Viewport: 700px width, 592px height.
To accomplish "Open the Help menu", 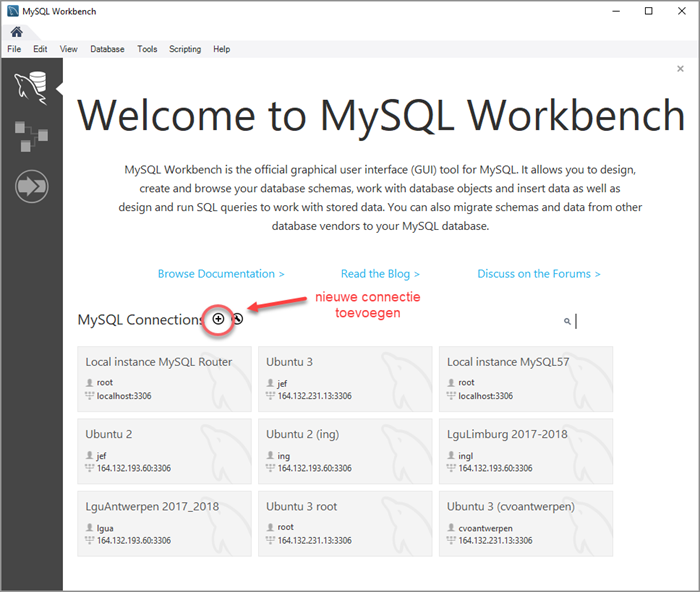I will click(221, 49).
